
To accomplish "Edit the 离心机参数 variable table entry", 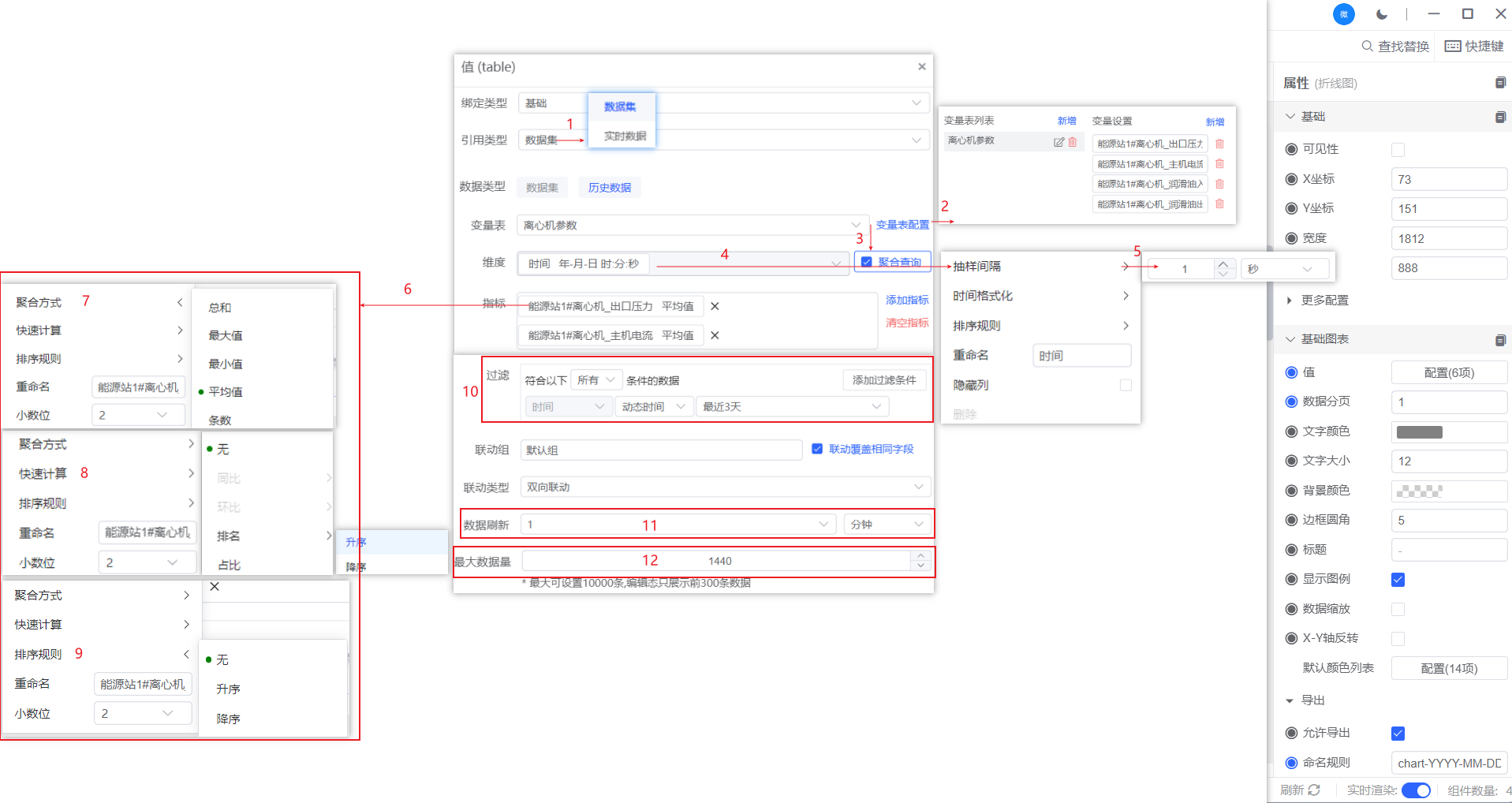I will [x=1058, y=142].
